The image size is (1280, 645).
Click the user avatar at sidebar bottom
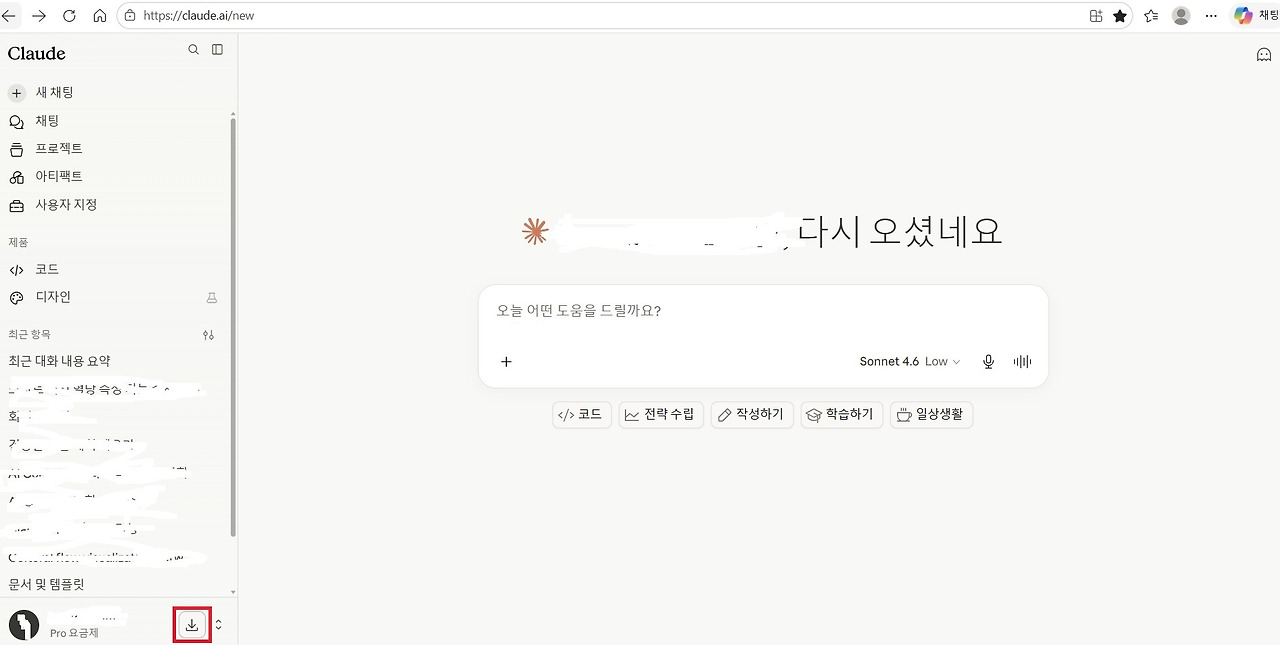click(x=24, y=625)
